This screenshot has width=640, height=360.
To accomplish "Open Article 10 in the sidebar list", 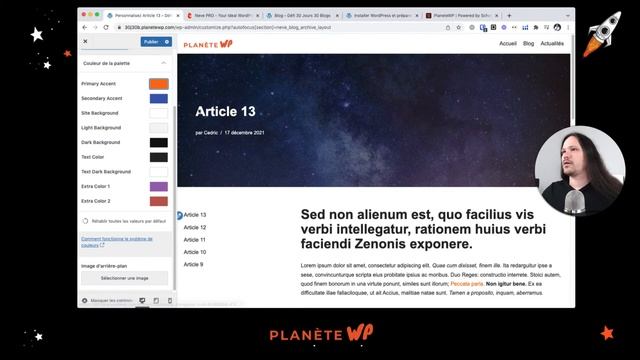I will pos(195,252).
